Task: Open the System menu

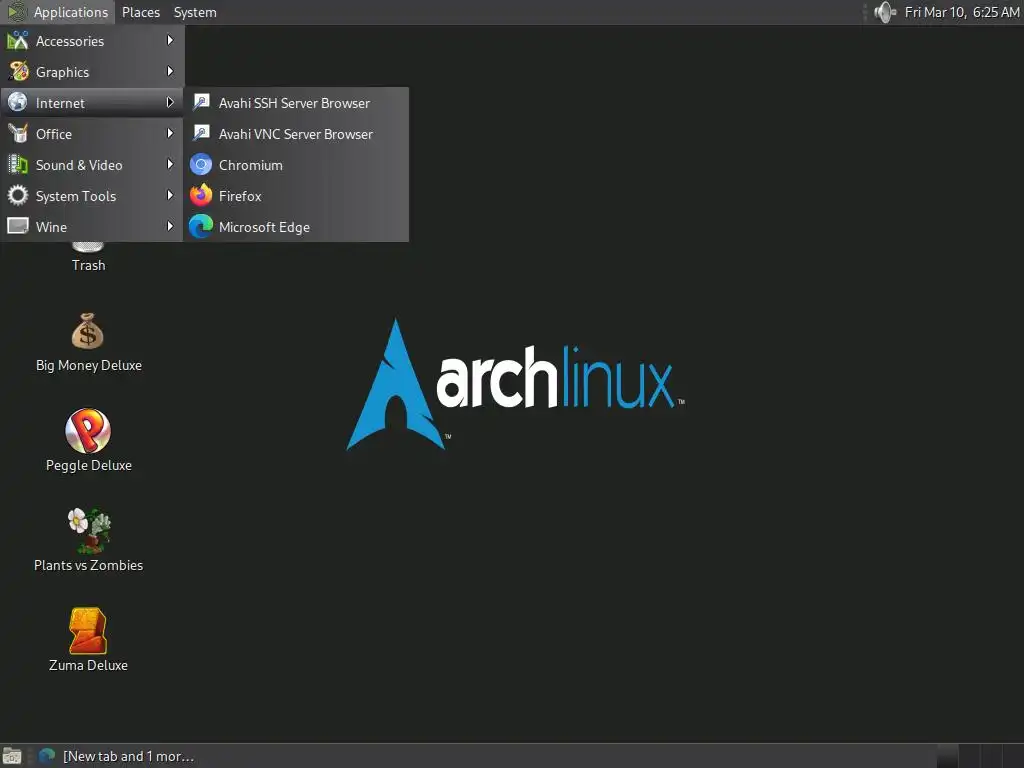Action: click(x=195, y=12)
